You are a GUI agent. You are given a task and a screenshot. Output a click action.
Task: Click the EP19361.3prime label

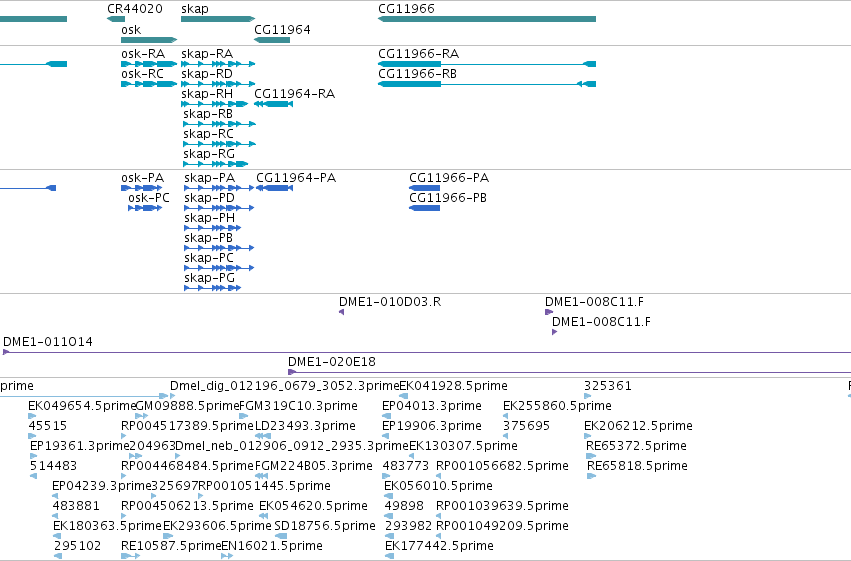tap(80, 447)
